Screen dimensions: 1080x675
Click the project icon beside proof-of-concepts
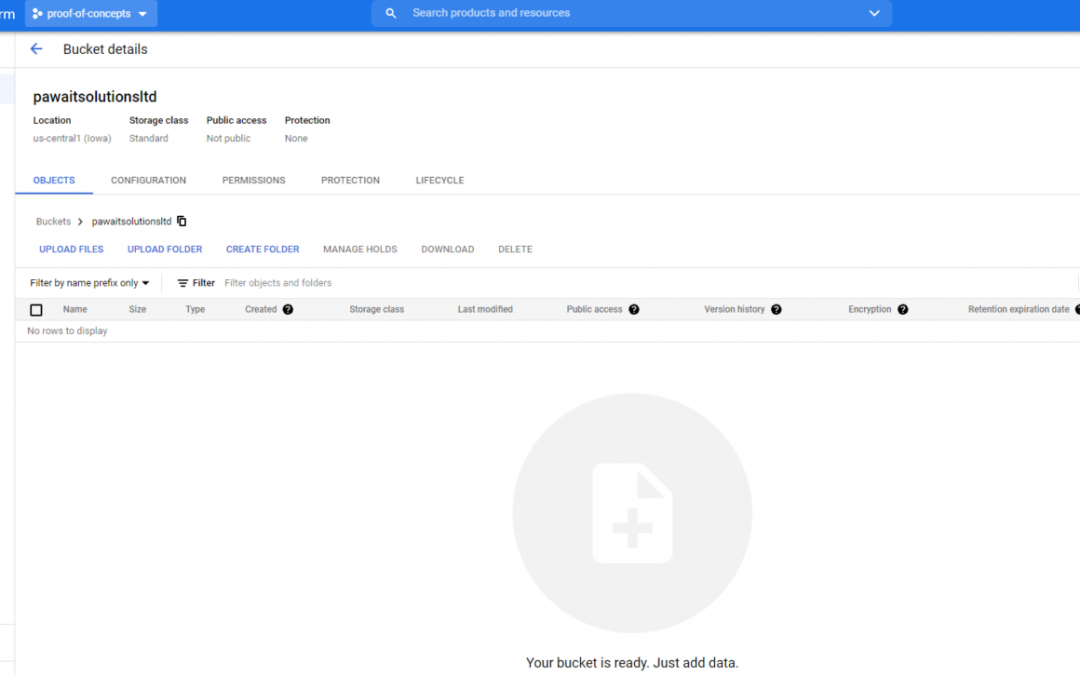37,13
